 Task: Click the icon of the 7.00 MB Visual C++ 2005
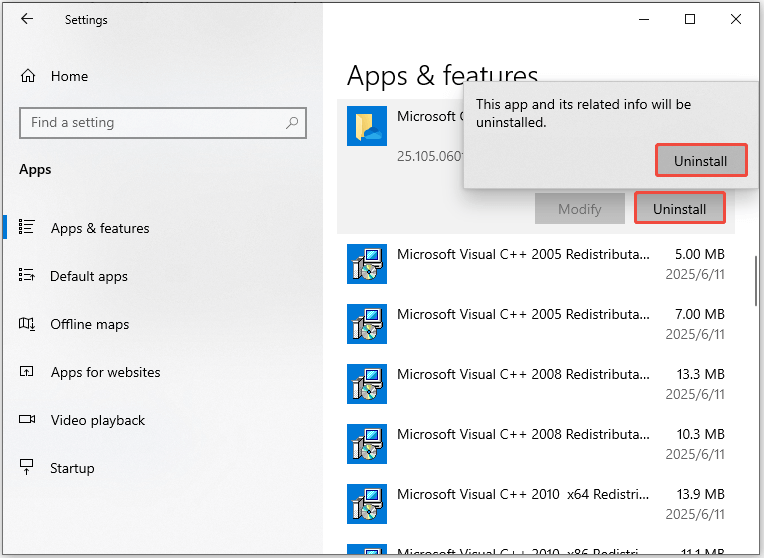[x=367, y=324]
